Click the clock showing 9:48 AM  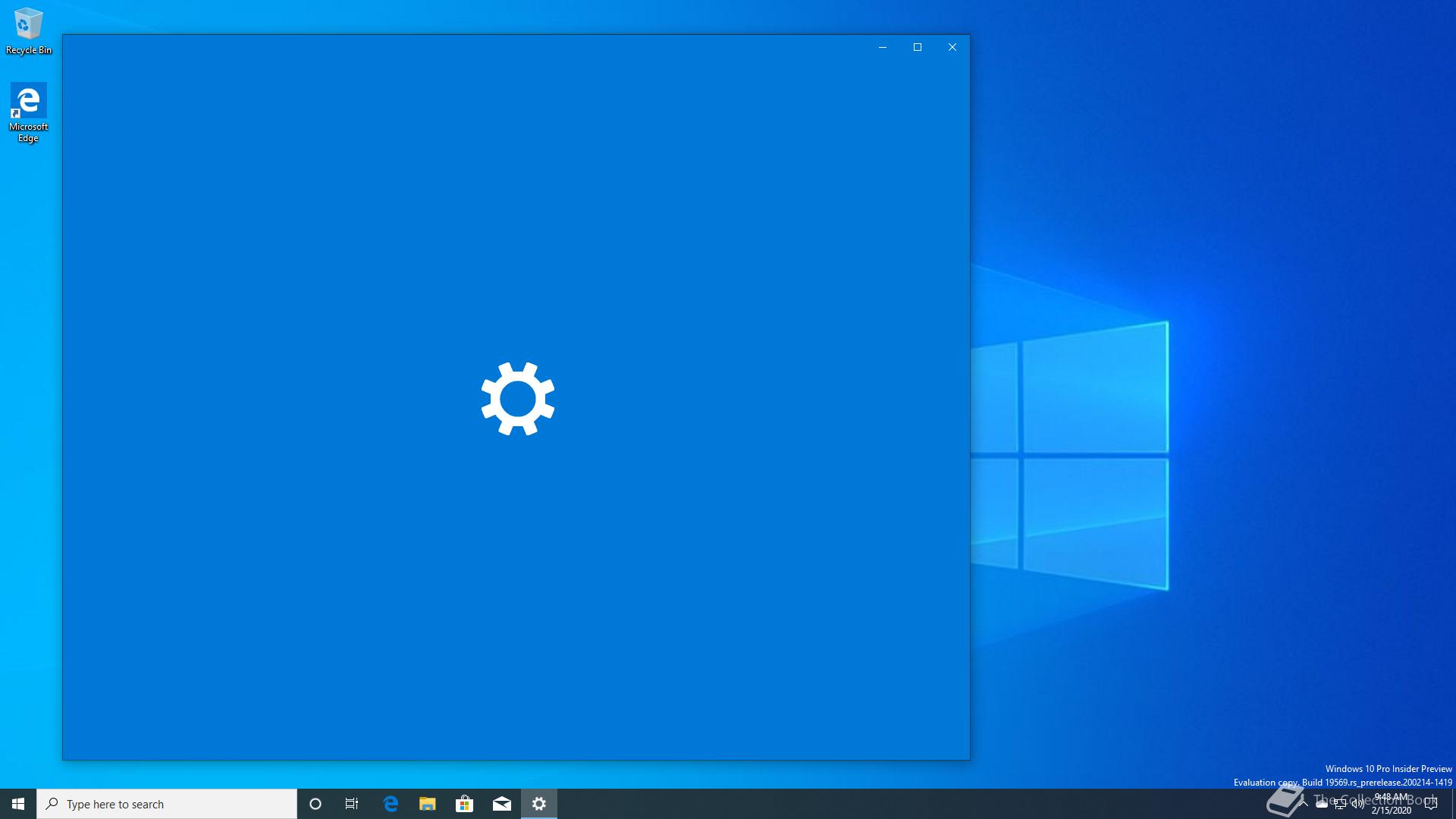coord(1391,804)
